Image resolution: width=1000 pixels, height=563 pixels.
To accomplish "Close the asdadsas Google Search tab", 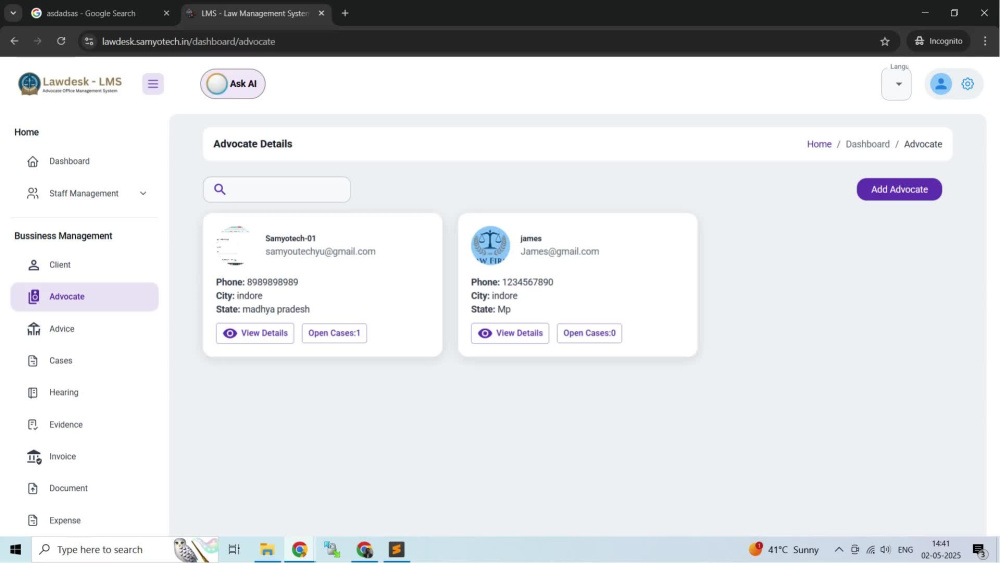I will 166,13.
